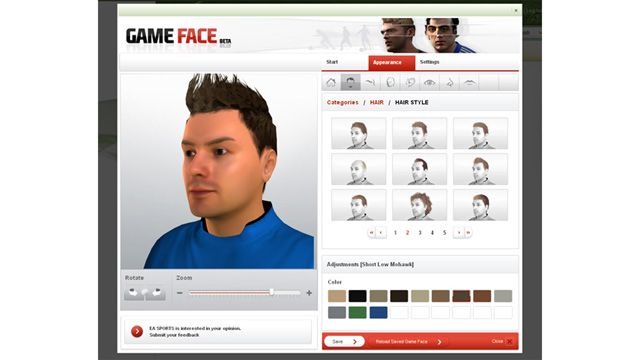Choose the second-row last hair style thumbnail

coord(480,169)
